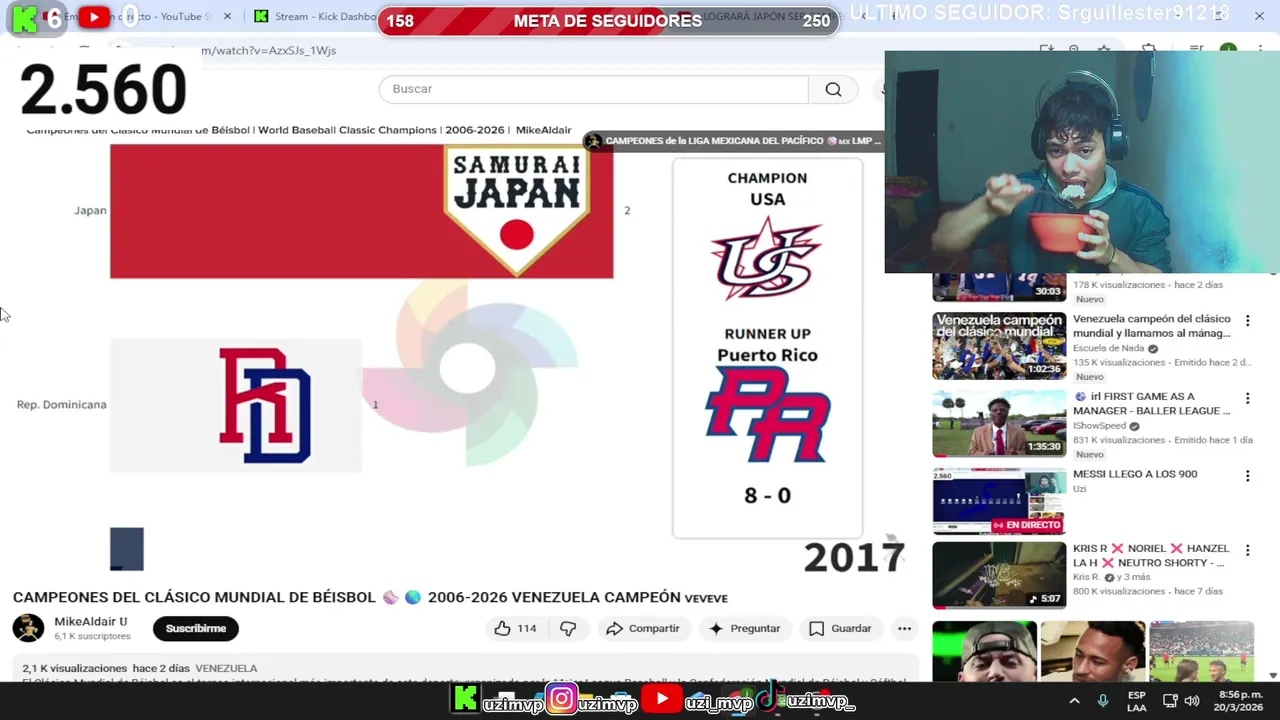1280x720 pixels.
Task: Open the taskbar network icon
Action: pyautogui.click(x=1169, y=701)
